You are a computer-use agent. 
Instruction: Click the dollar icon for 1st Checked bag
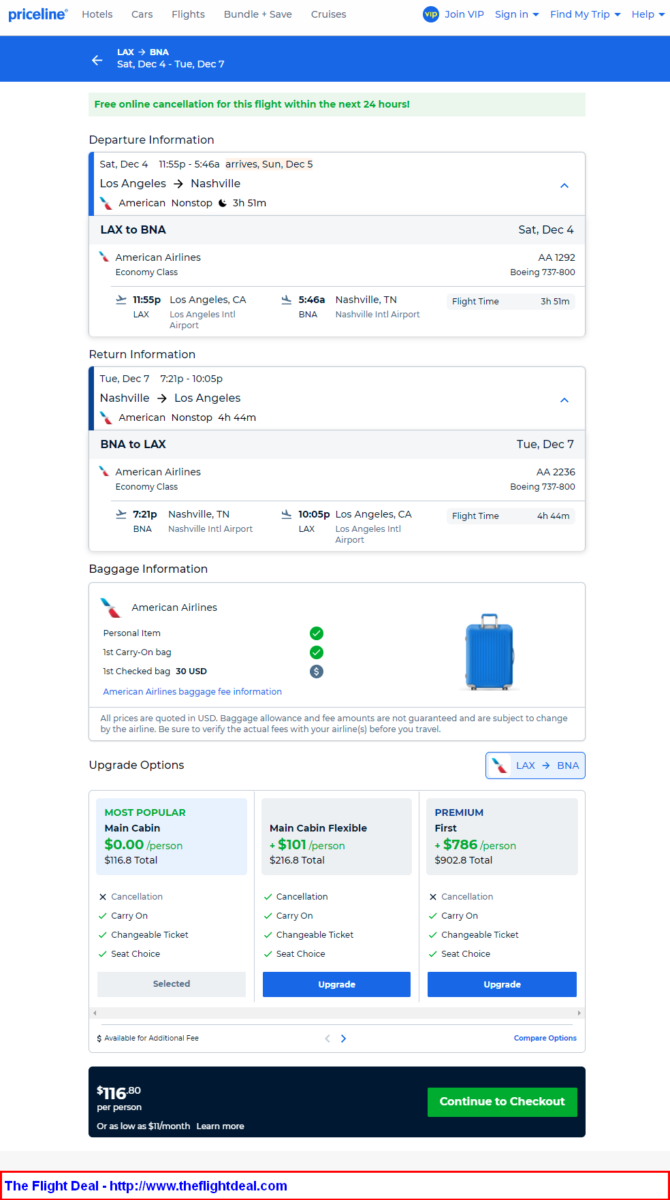316,671
